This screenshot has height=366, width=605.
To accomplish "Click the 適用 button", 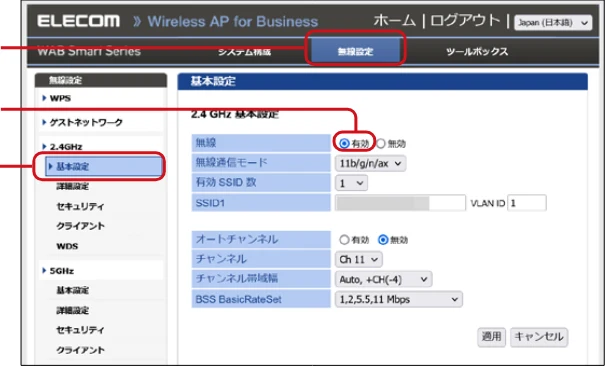I will 491,337.
